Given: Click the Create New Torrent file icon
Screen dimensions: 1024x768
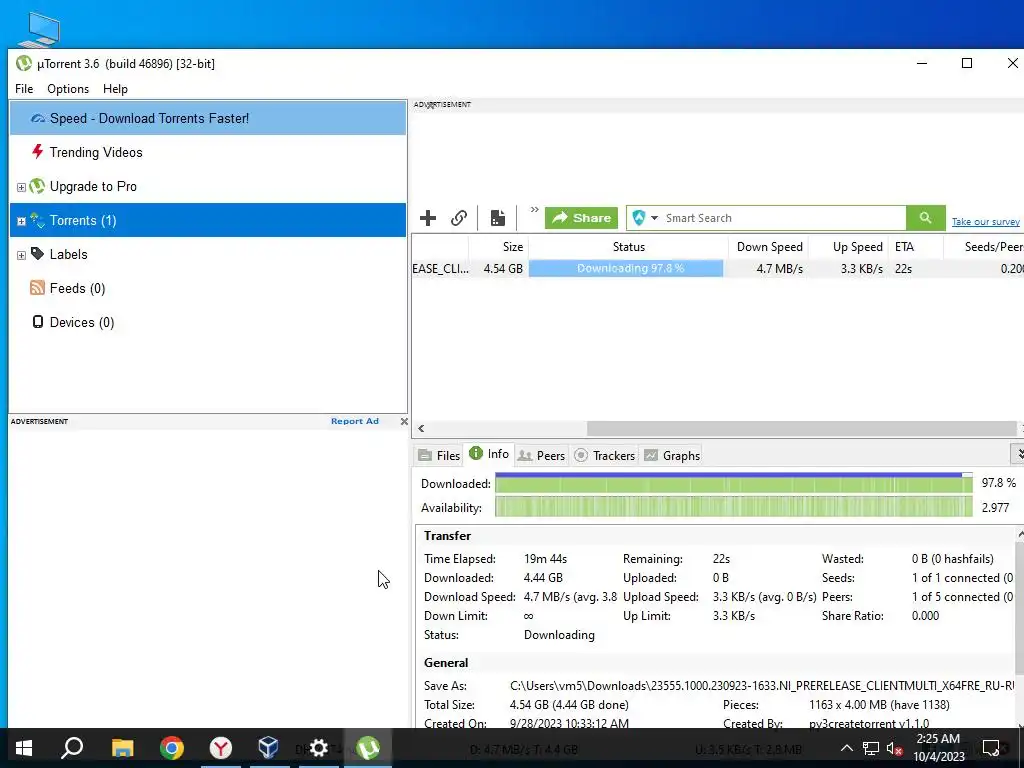Looking at the screenshot, I should pyautogui.click(x=498, y=218).
